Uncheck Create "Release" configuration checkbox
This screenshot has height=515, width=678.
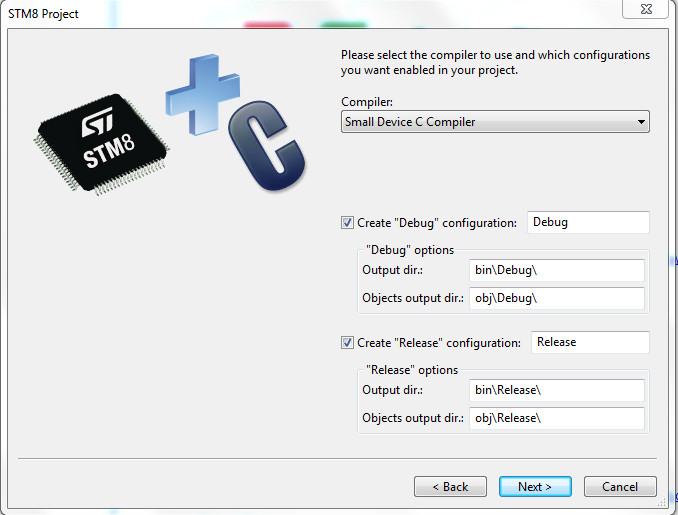point(347,342)
